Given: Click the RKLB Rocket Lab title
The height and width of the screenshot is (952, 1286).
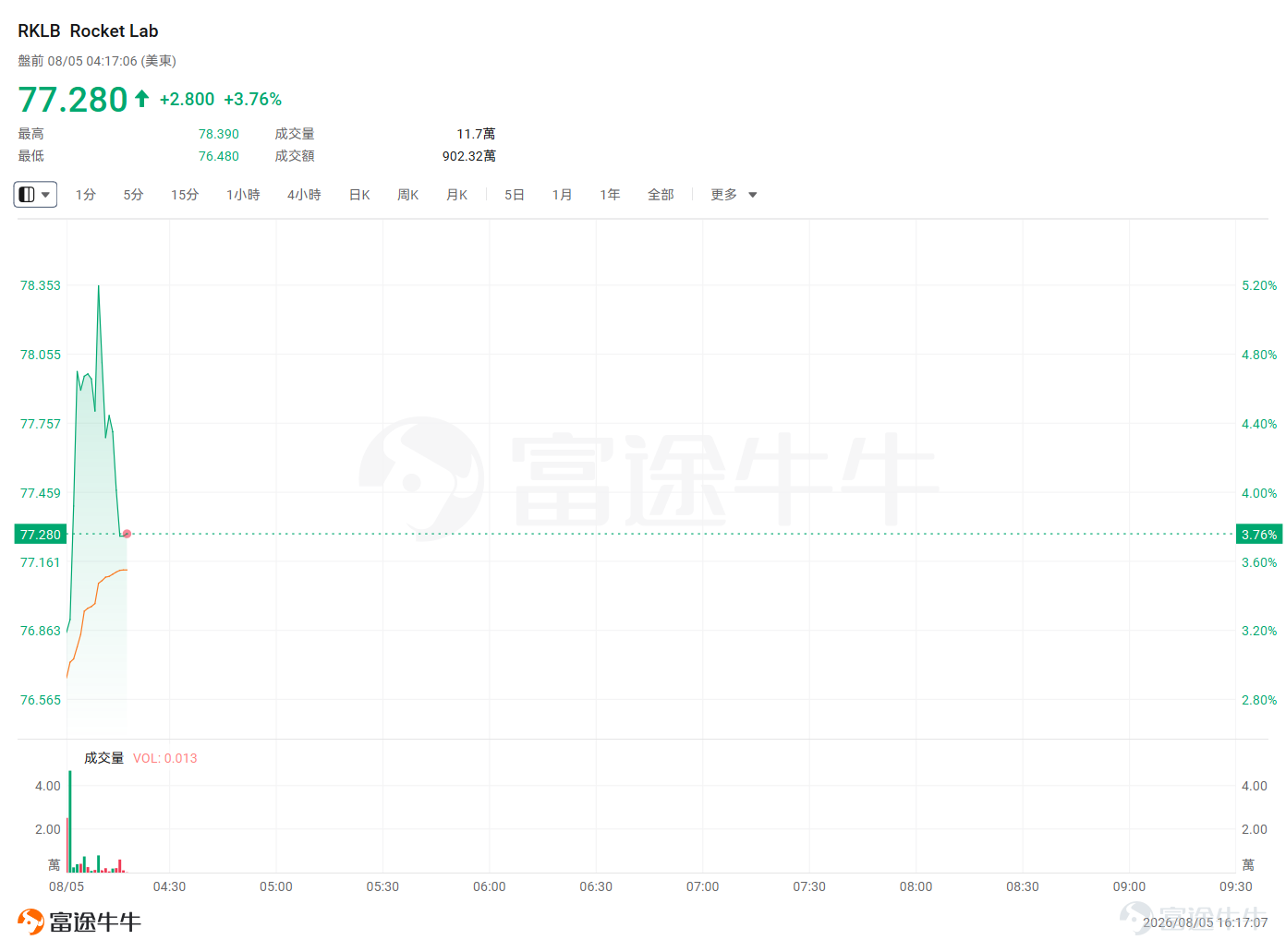Looking at the screenshot, I should (x=88, y=31).
